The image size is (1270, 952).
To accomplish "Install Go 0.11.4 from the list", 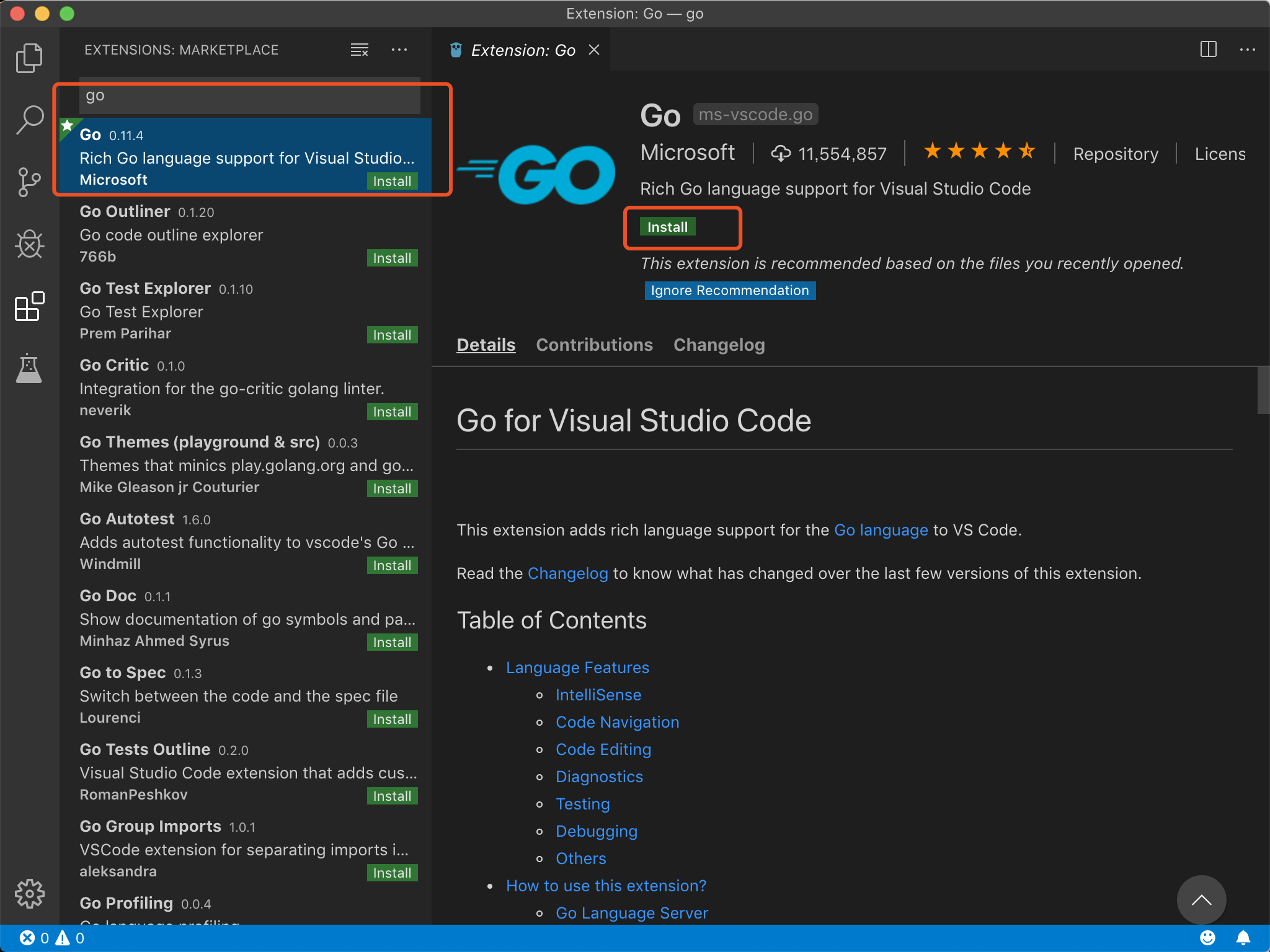I will [392, 181].
